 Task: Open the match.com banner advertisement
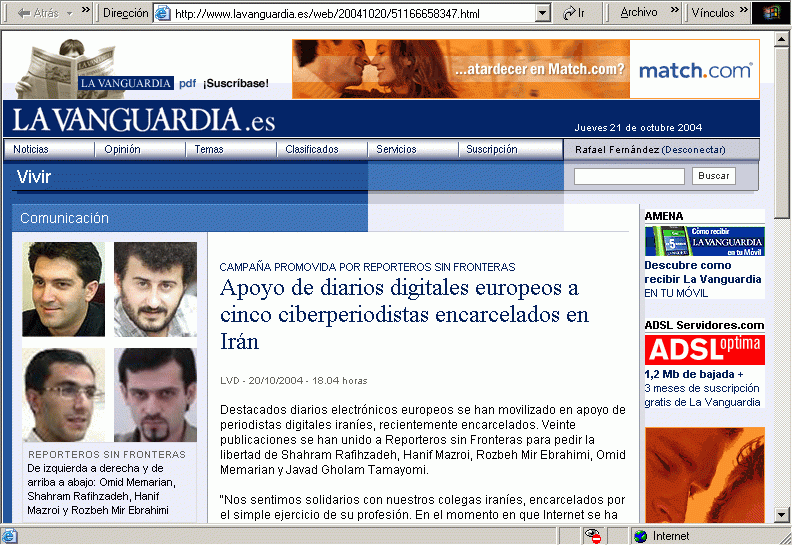click(525, 69)
